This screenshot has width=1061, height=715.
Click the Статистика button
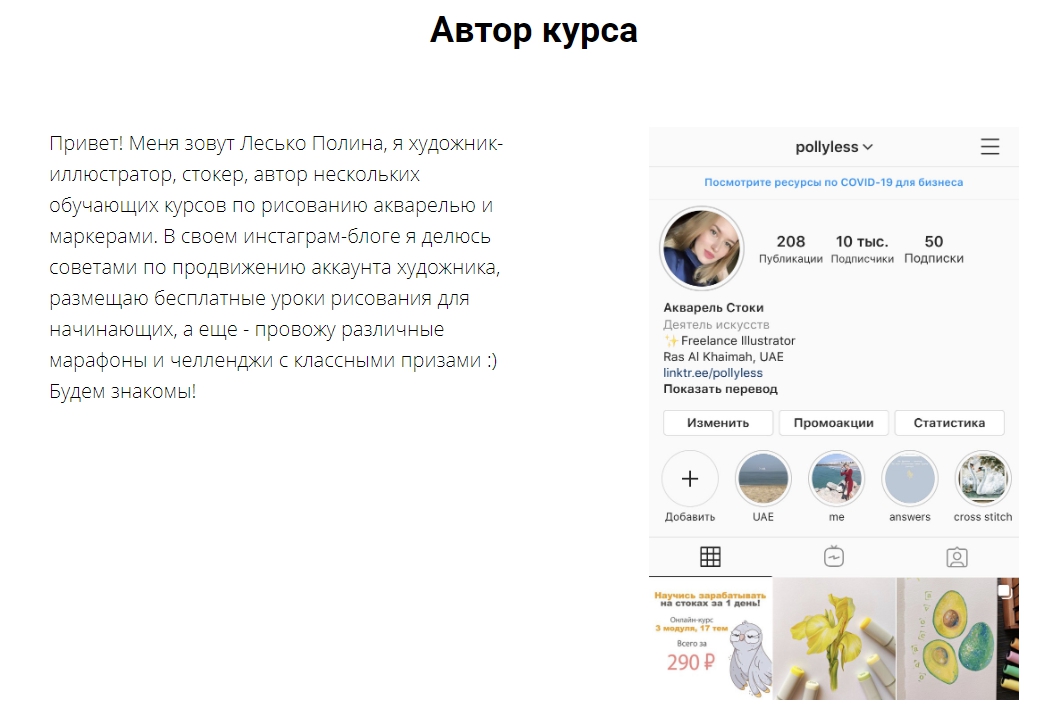[949, 423]
